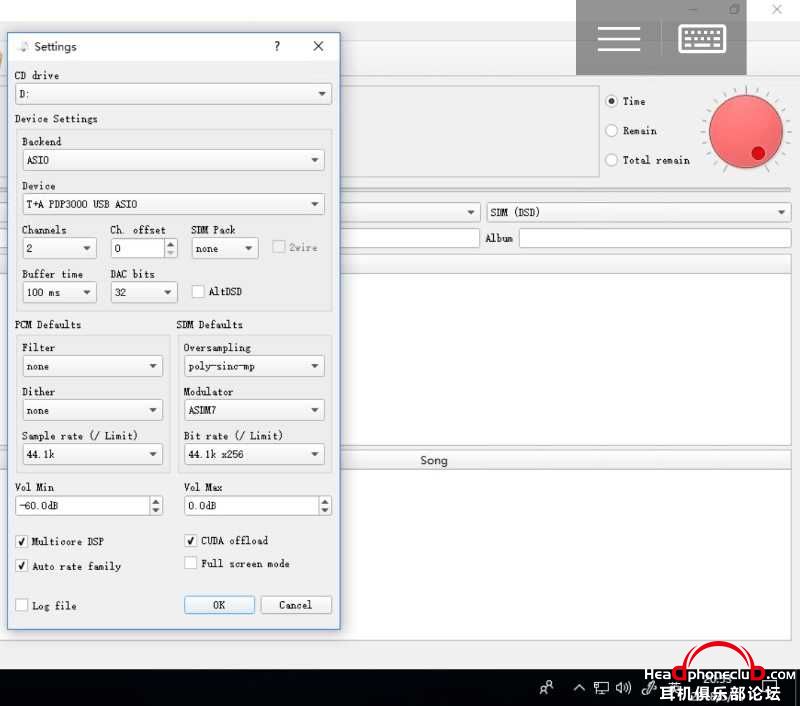Open the volume speaker tray icon
This screenshot has width=800, height=706.
point(623,688)
